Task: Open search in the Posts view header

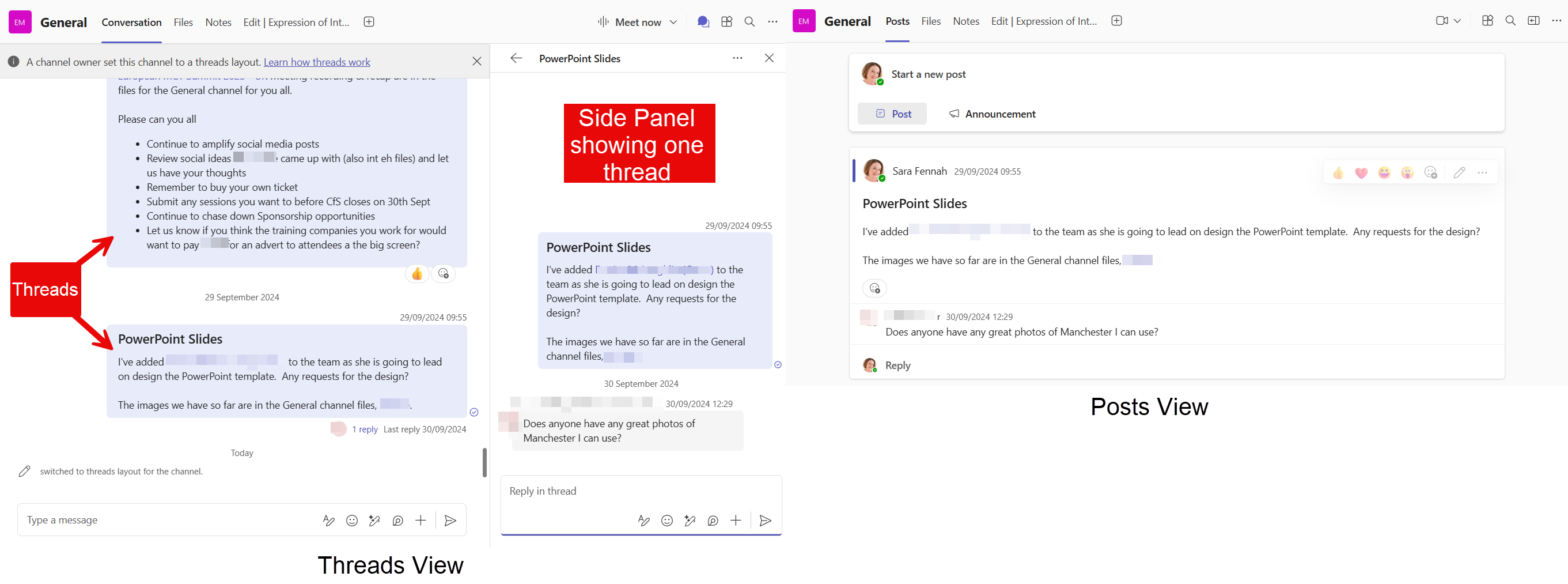Action: [x=1510, y=21]
